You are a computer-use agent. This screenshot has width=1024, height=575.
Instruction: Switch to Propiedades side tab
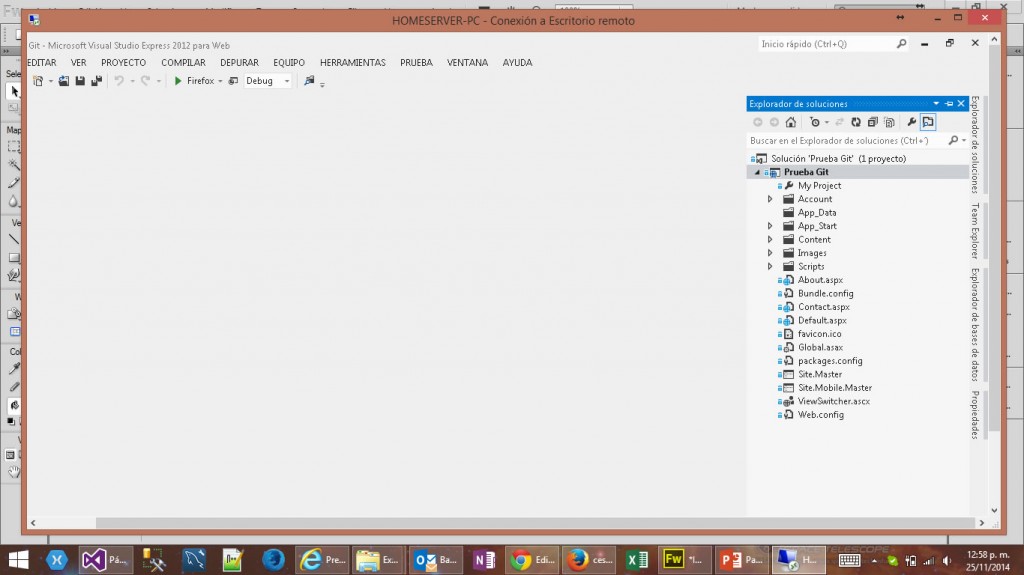(x=975, y=415)
